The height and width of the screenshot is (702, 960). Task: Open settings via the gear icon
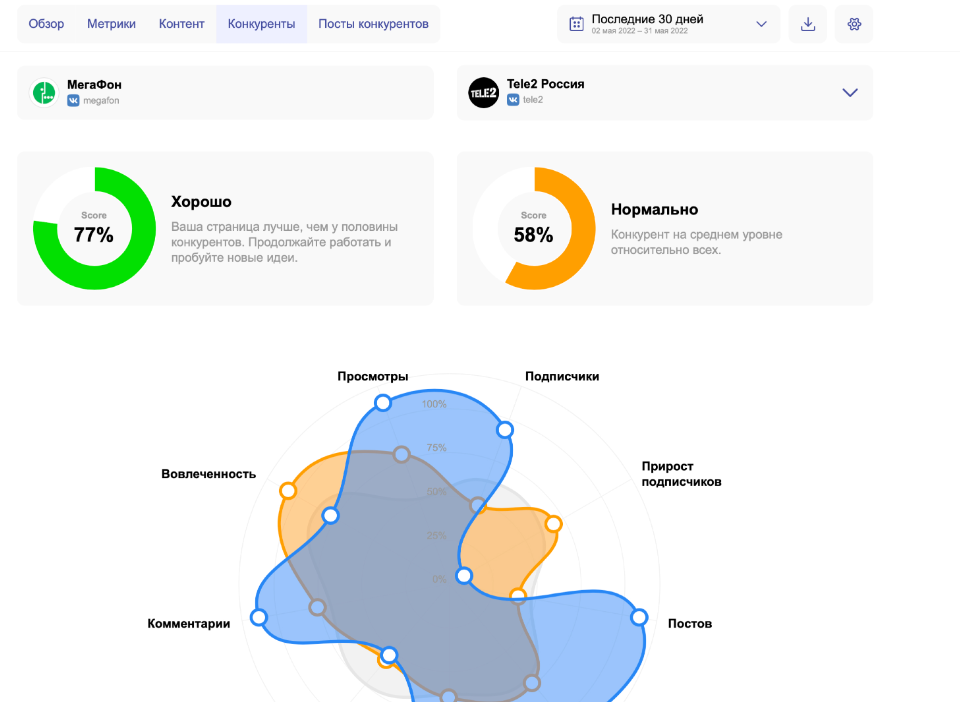(x=854, y=24)
